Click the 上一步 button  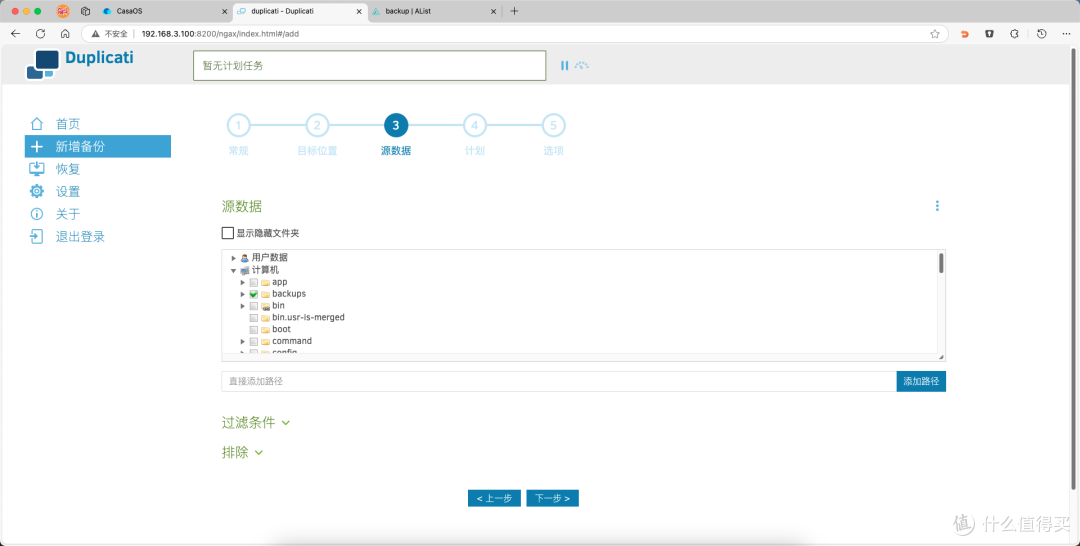[494, 498]
